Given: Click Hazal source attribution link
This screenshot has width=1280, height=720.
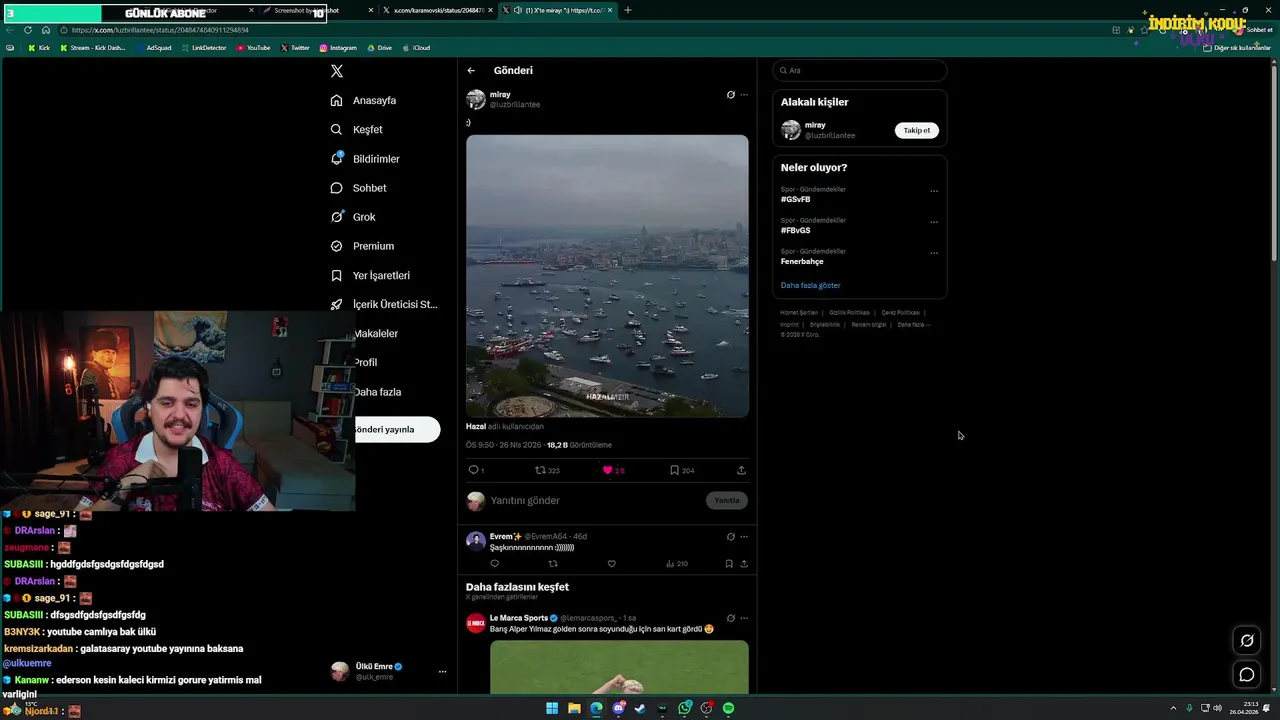Looking at the screenshot, I should 475,426.
